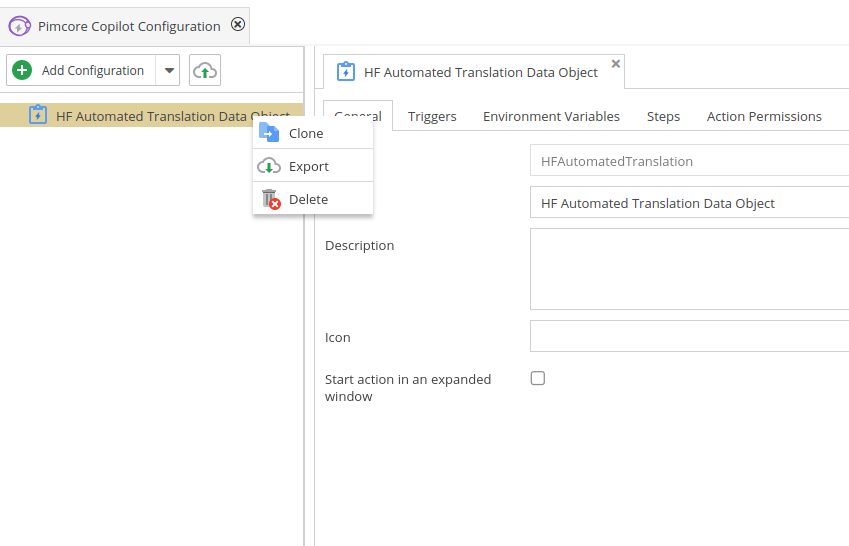The width and height of the screenshot is (849, 546).
Task: Select HF Automated Translation Data Object tree row
Action: pyautogui.click(x=152, y=115)
